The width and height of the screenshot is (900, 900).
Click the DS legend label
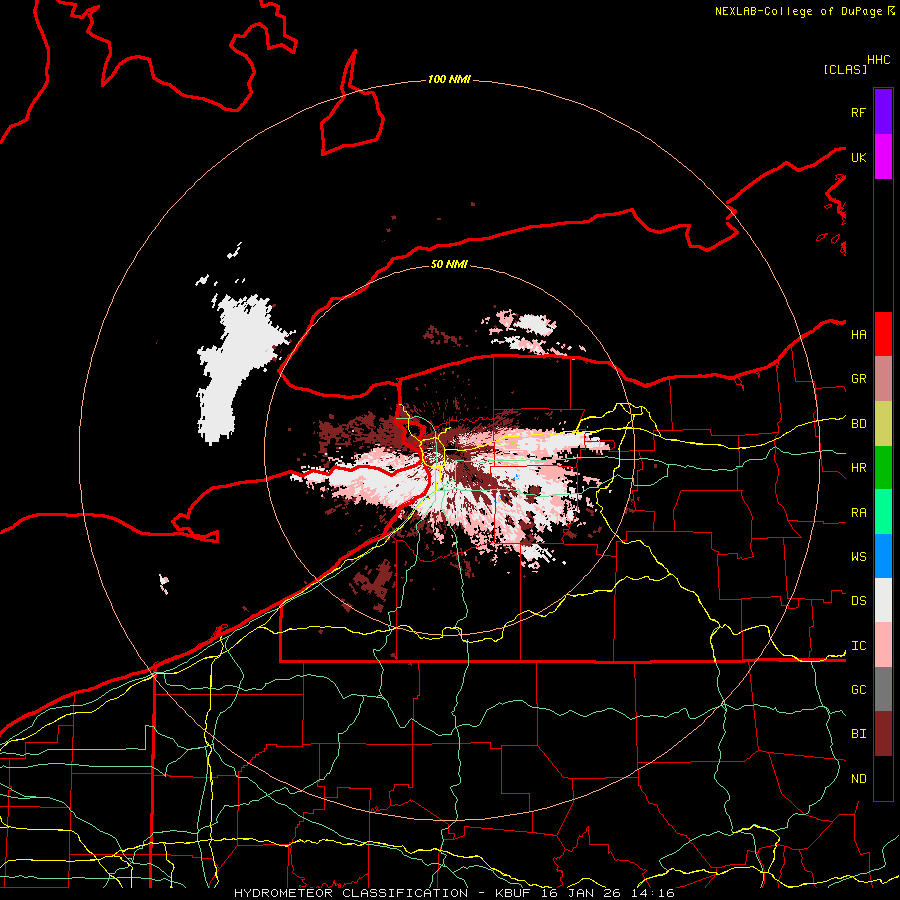858,601
